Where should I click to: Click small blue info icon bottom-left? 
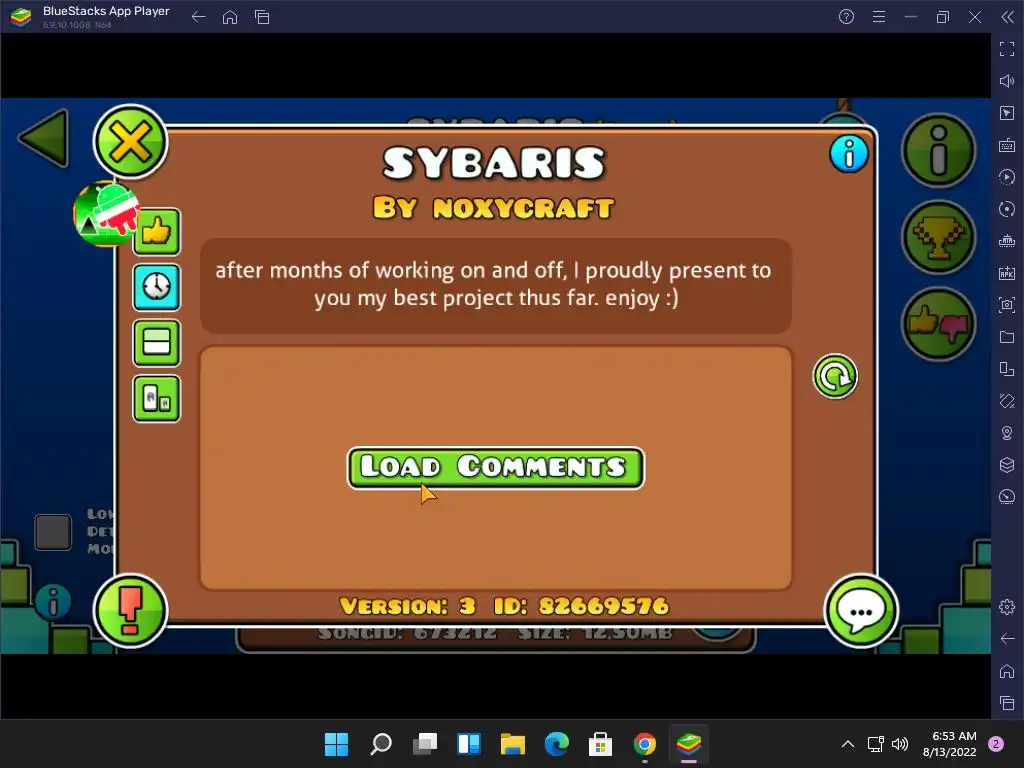[x=53, y=601]
